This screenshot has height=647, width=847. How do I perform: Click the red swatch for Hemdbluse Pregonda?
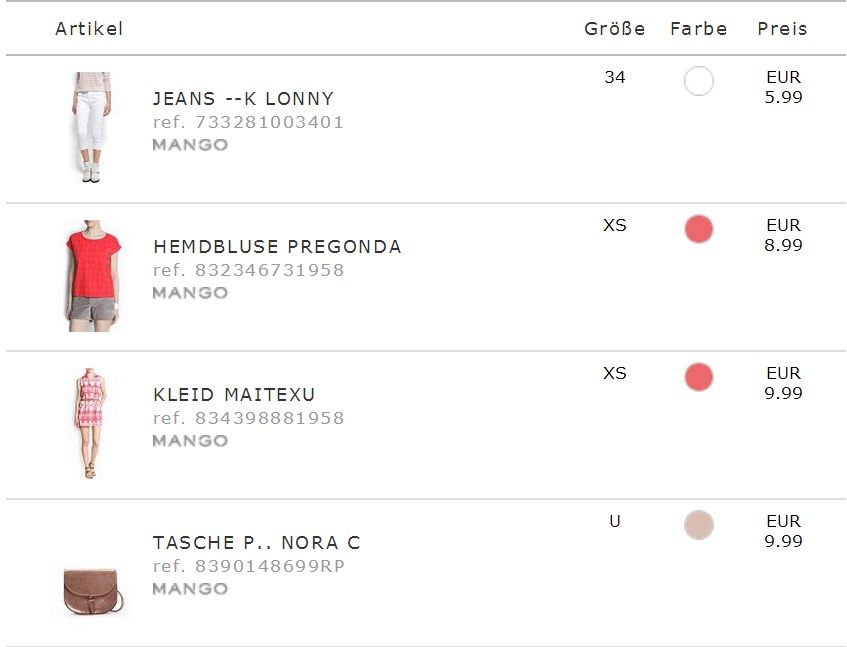click(x=698, y=229)
